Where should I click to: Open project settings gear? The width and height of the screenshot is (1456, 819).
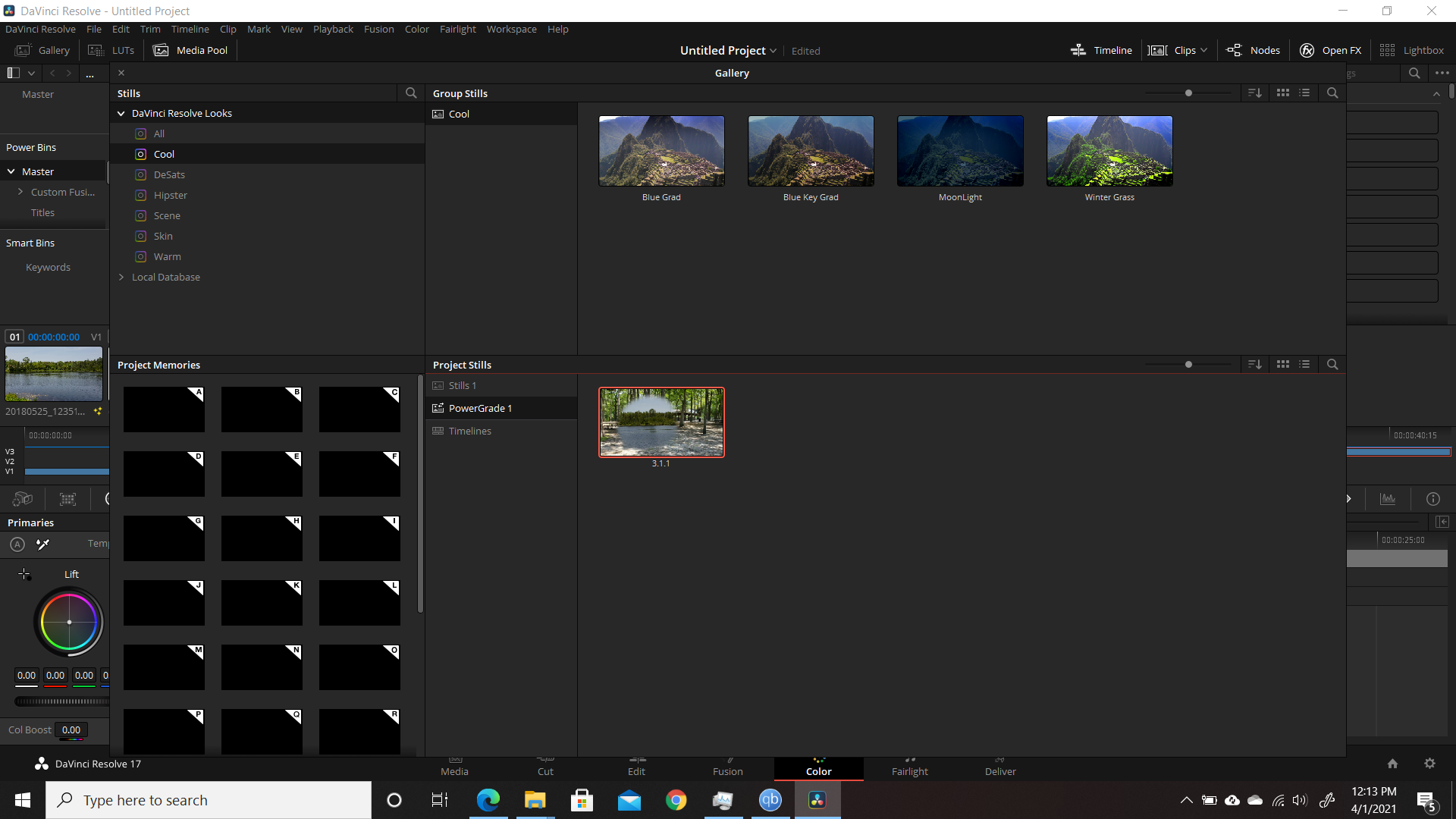coord(1429,764)
